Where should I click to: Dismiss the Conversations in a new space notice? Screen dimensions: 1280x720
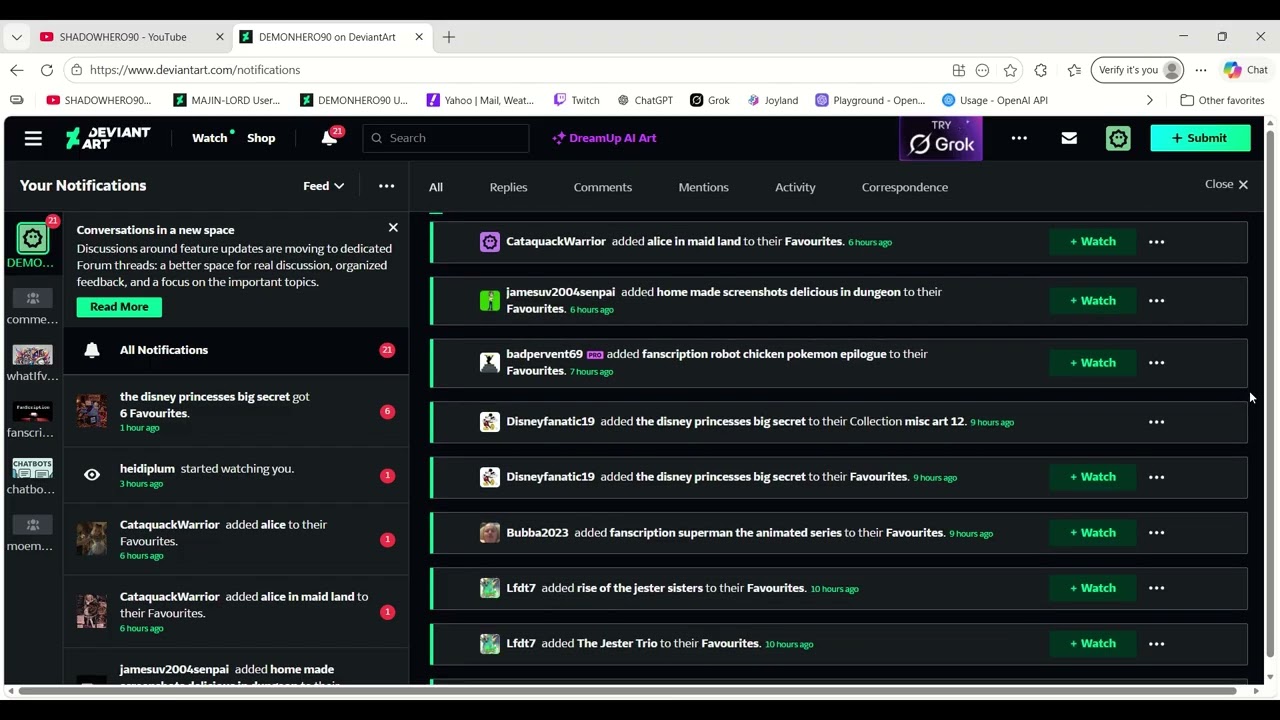click(393, 228)
